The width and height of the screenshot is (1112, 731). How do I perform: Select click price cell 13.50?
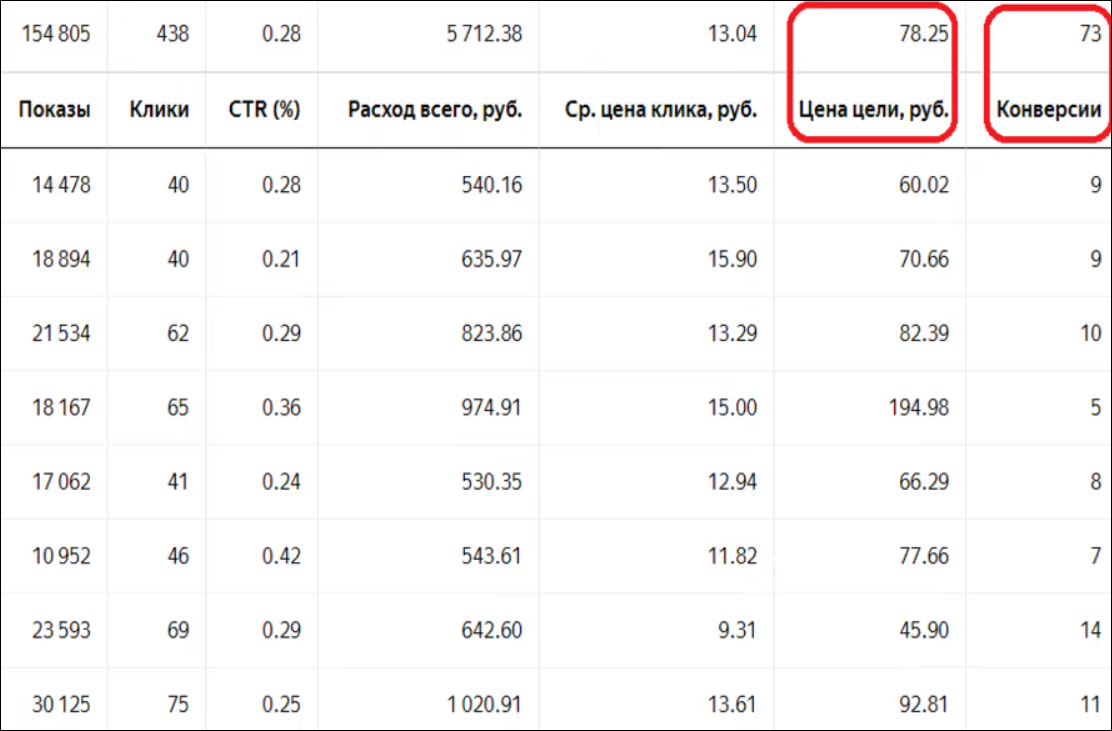click(732, 185)
